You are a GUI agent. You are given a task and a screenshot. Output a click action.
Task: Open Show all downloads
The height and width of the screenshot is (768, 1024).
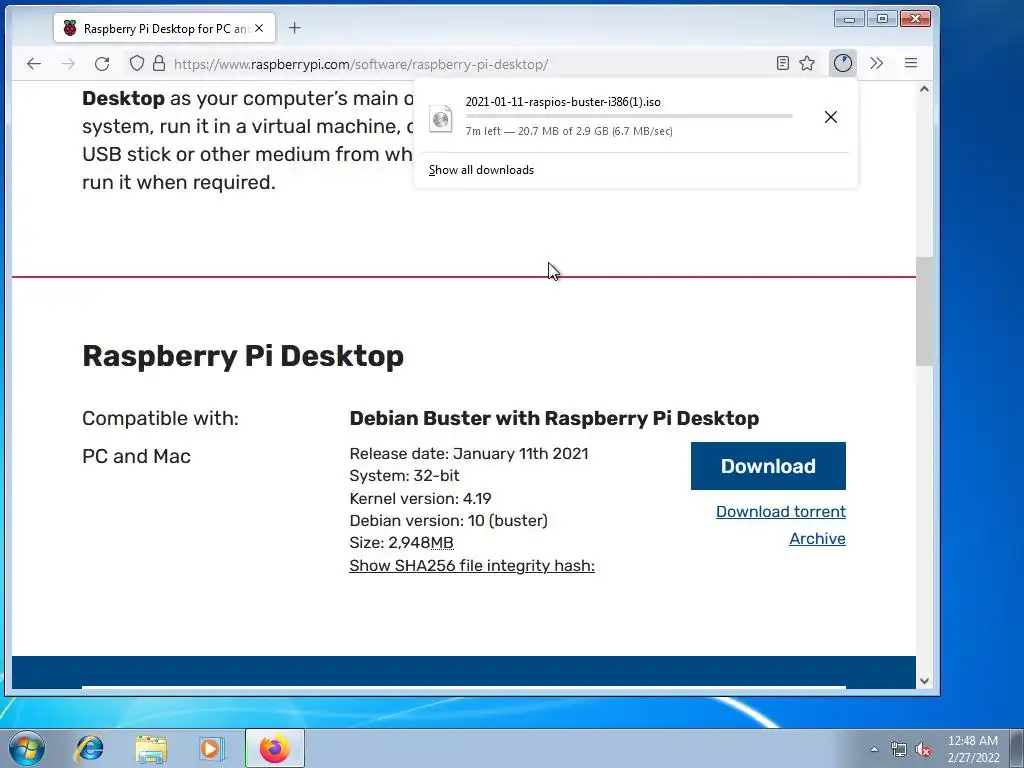click(481, 170)
